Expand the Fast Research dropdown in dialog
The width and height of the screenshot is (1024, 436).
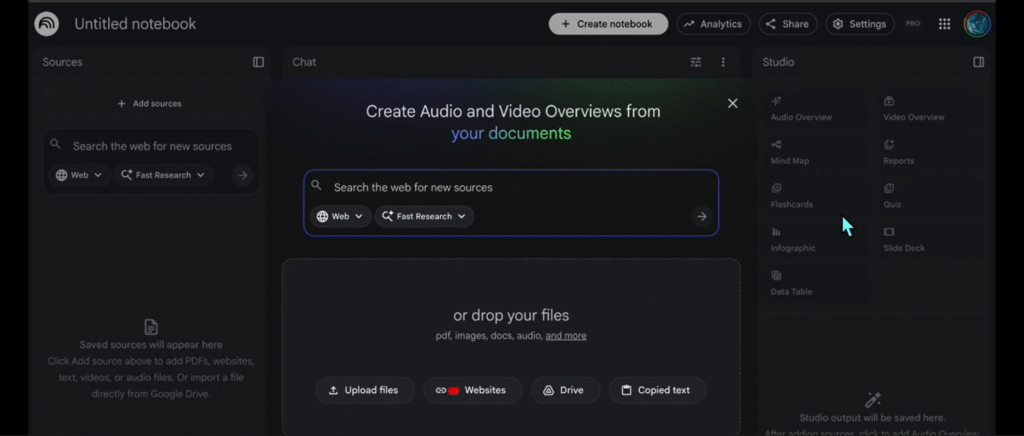pos(424,216)
